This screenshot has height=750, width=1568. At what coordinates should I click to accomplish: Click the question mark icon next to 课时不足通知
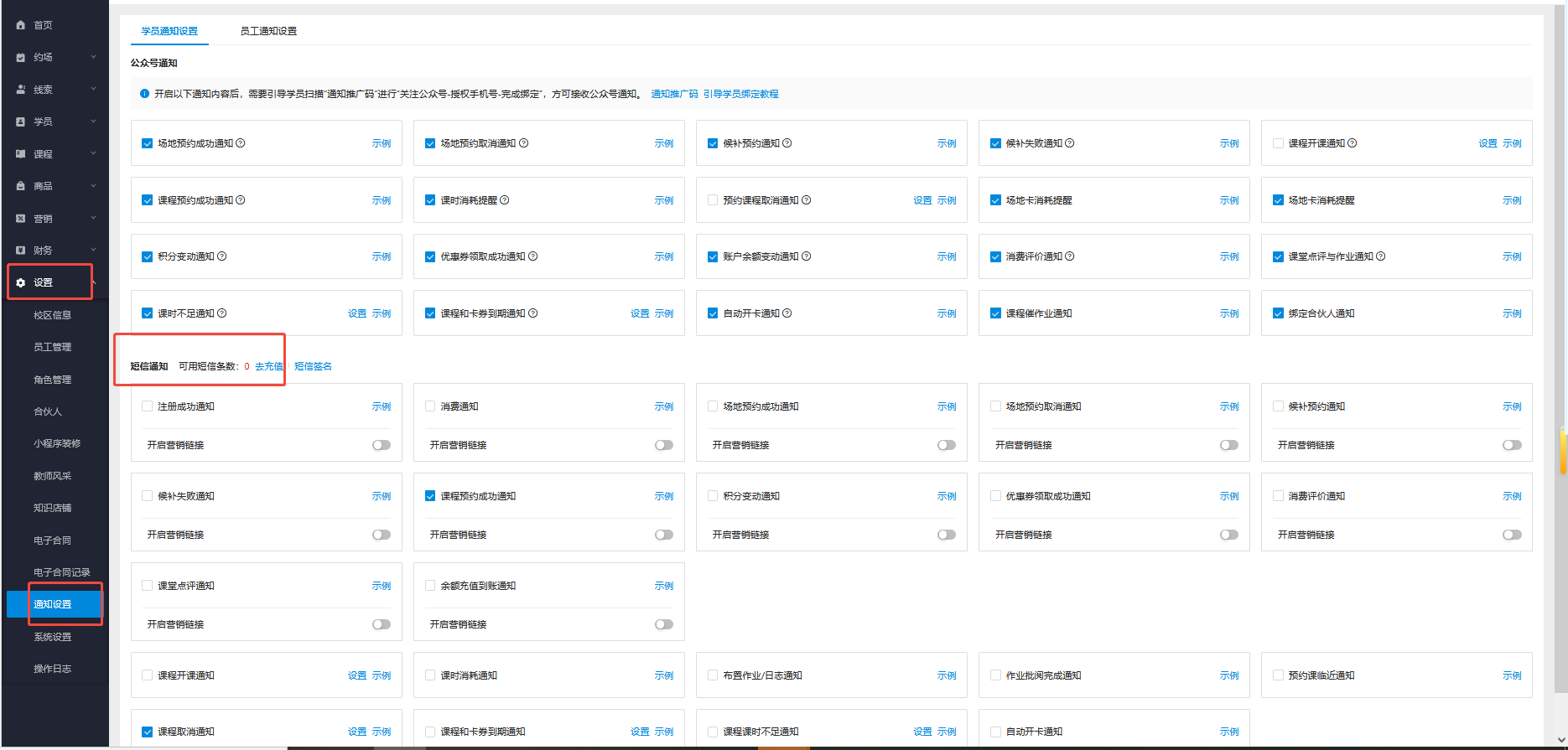(x=222, y=313)
